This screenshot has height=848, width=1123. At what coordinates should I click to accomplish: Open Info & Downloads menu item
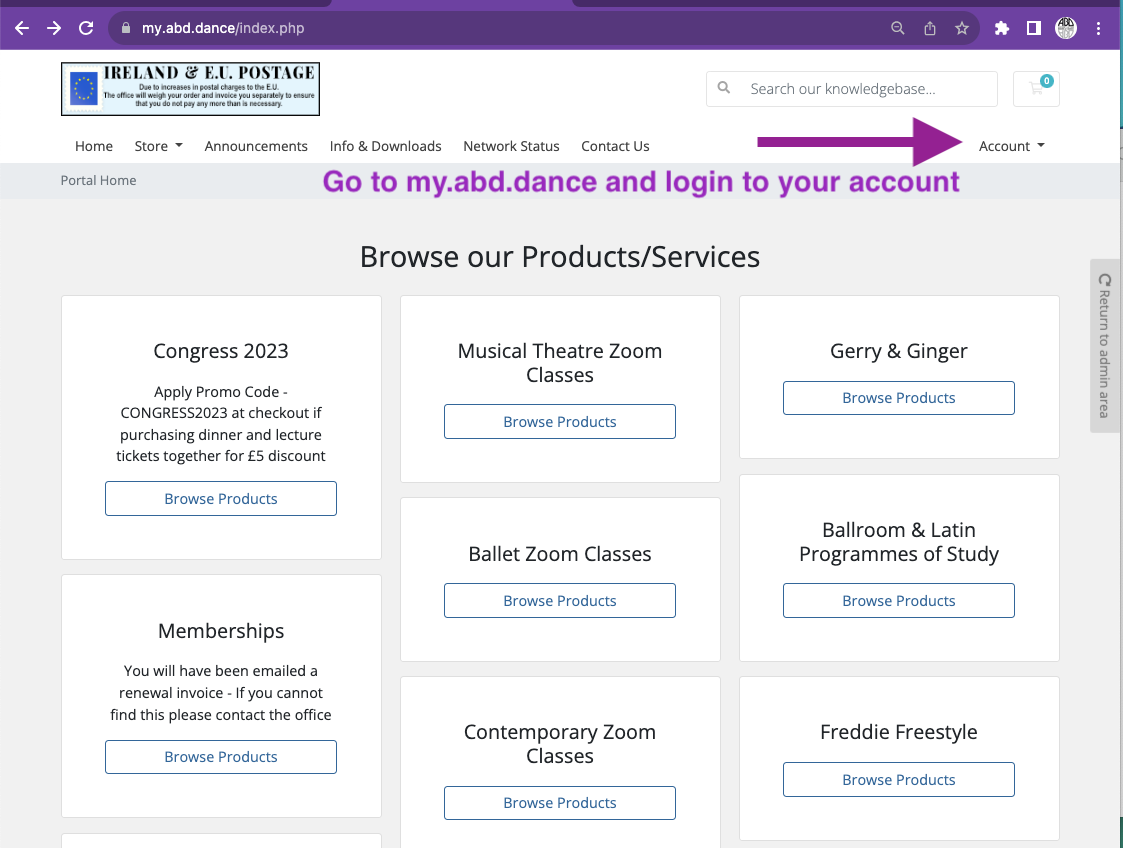click(385, 146)
